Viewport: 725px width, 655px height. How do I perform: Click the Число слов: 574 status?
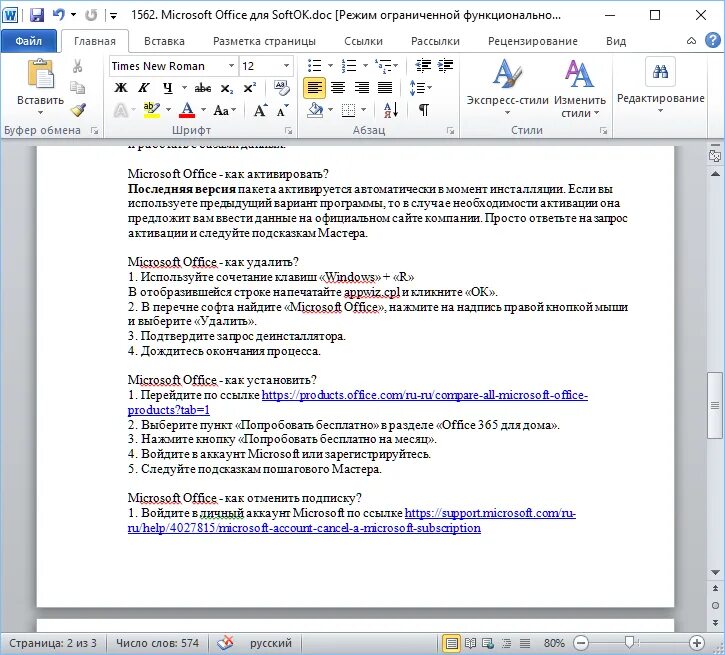click(157, 643)
